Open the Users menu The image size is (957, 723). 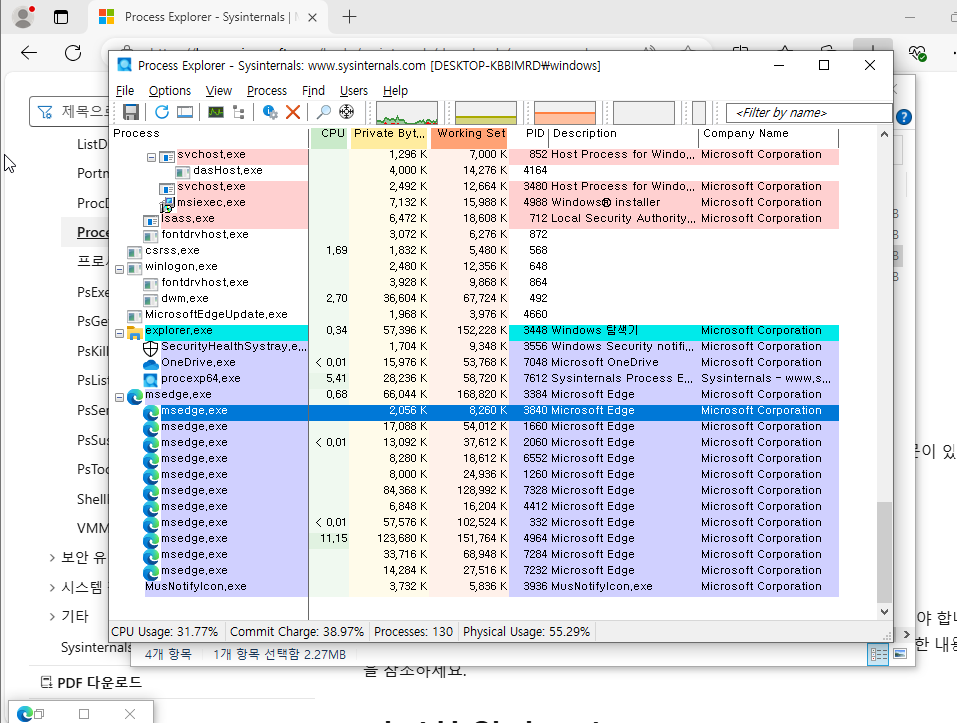pyautogui.click(x=354, y=90)
